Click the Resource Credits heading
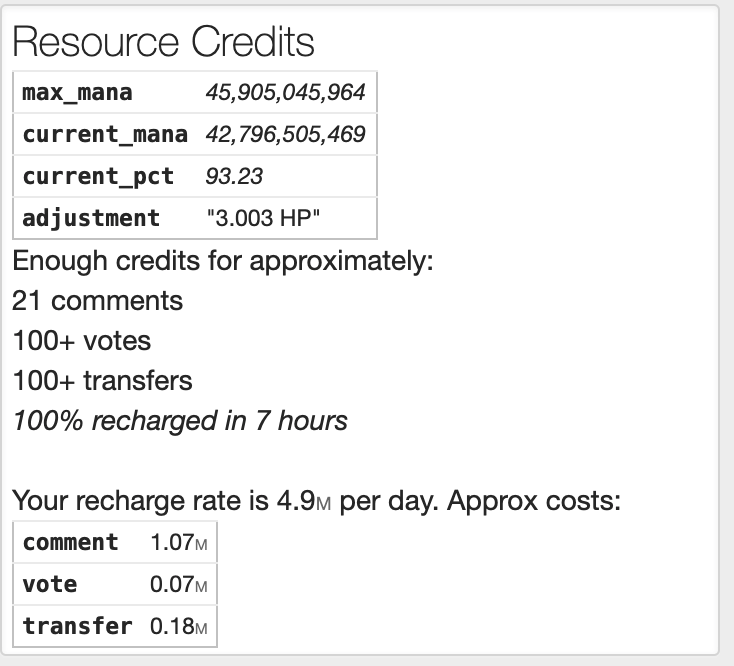This screenshot has width=734, height=666. coord(163,42)
